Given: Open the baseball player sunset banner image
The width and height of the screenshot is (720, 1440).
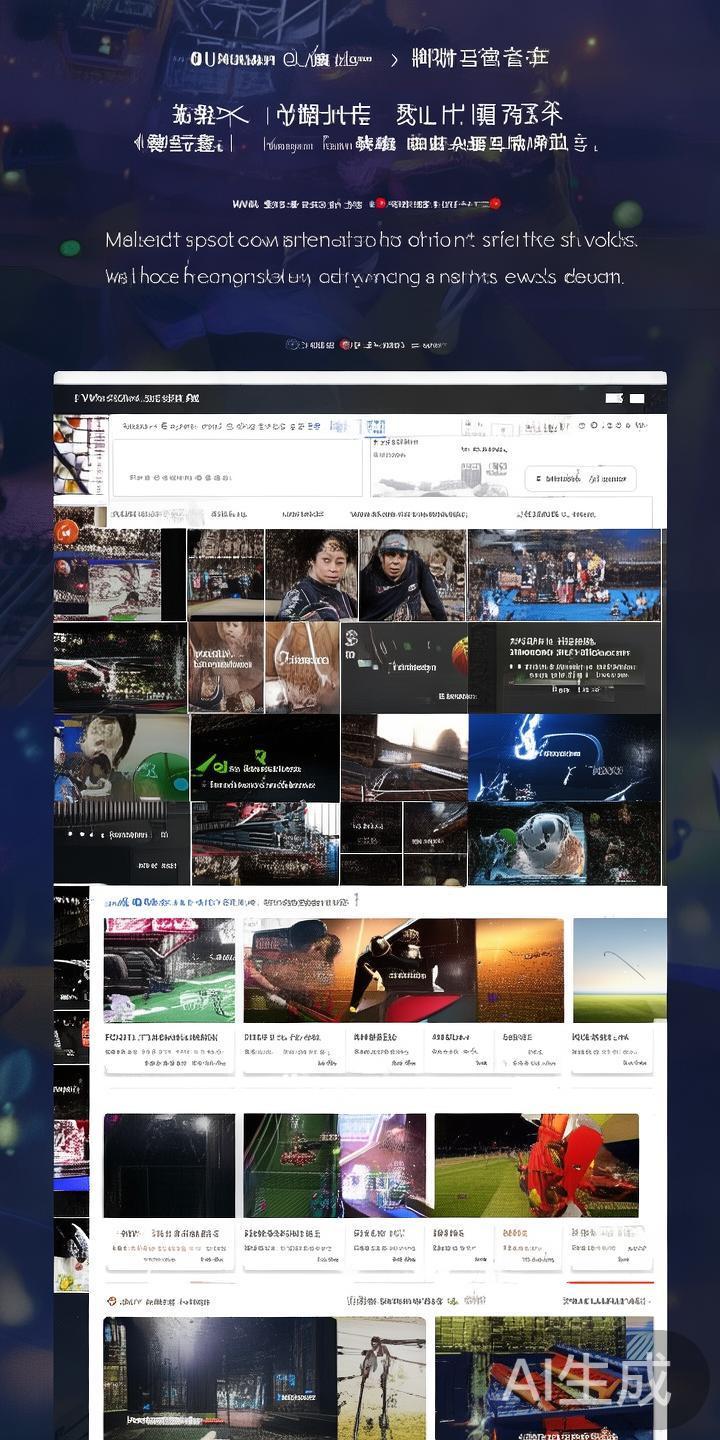Looking at the screenshot, I should [x=403, y=970].
